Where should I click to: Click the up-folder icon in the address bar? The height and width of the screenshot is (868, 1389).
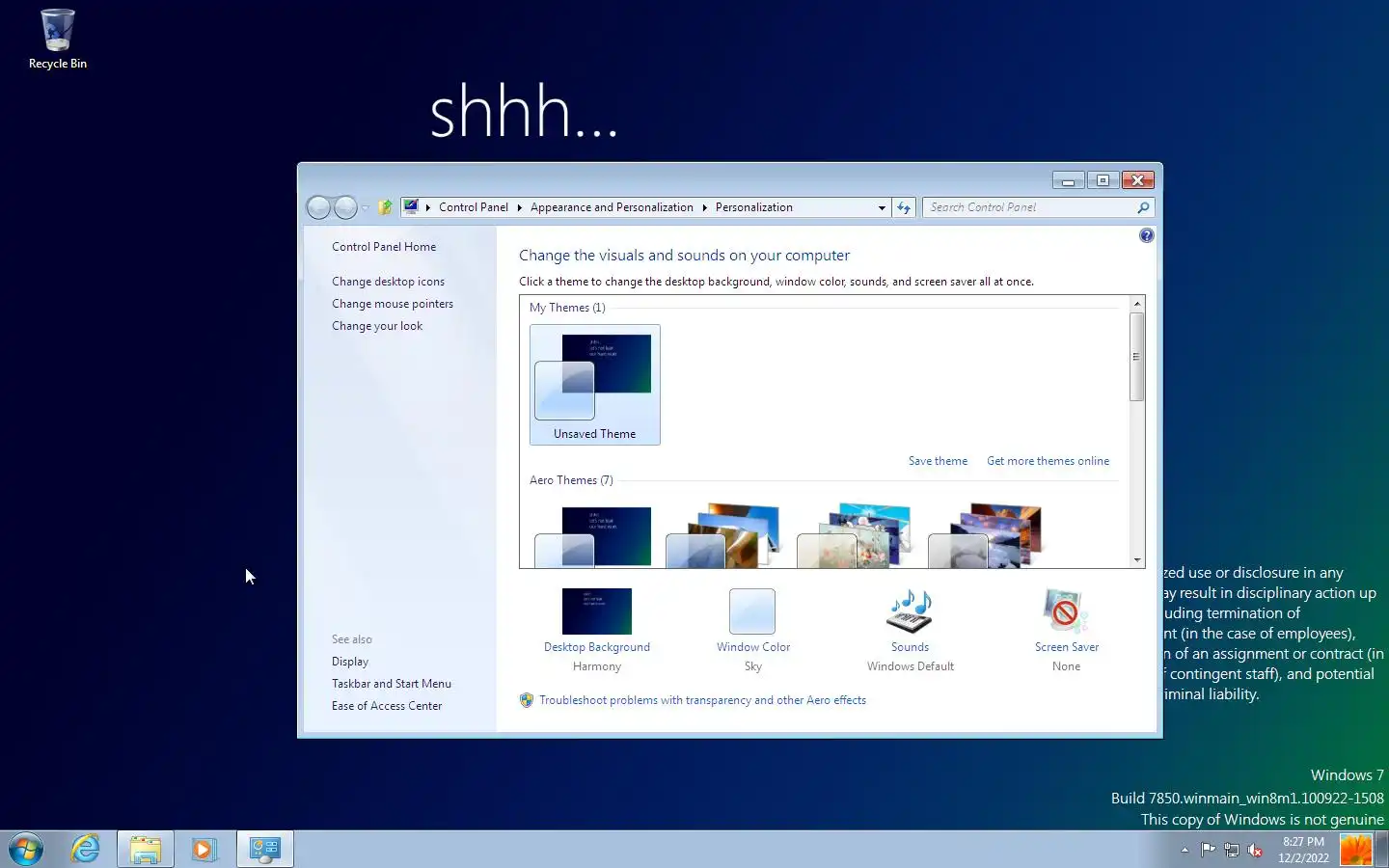(385, 207)
